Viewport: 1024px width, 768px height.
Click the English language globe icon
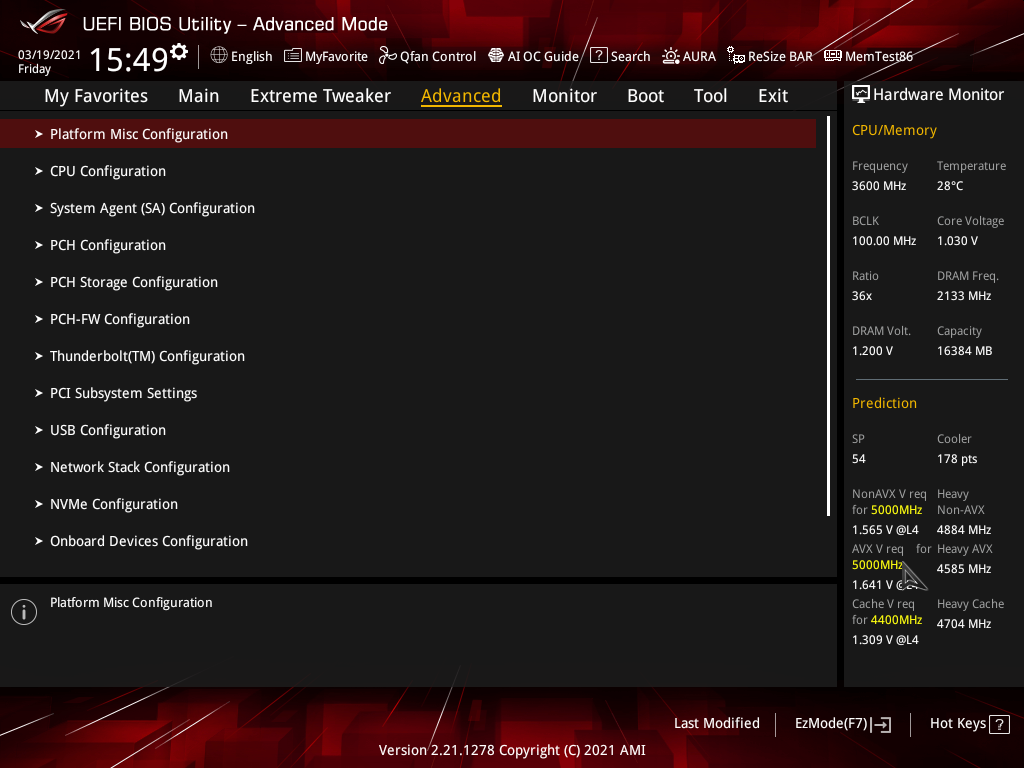[x=219, y=56]
